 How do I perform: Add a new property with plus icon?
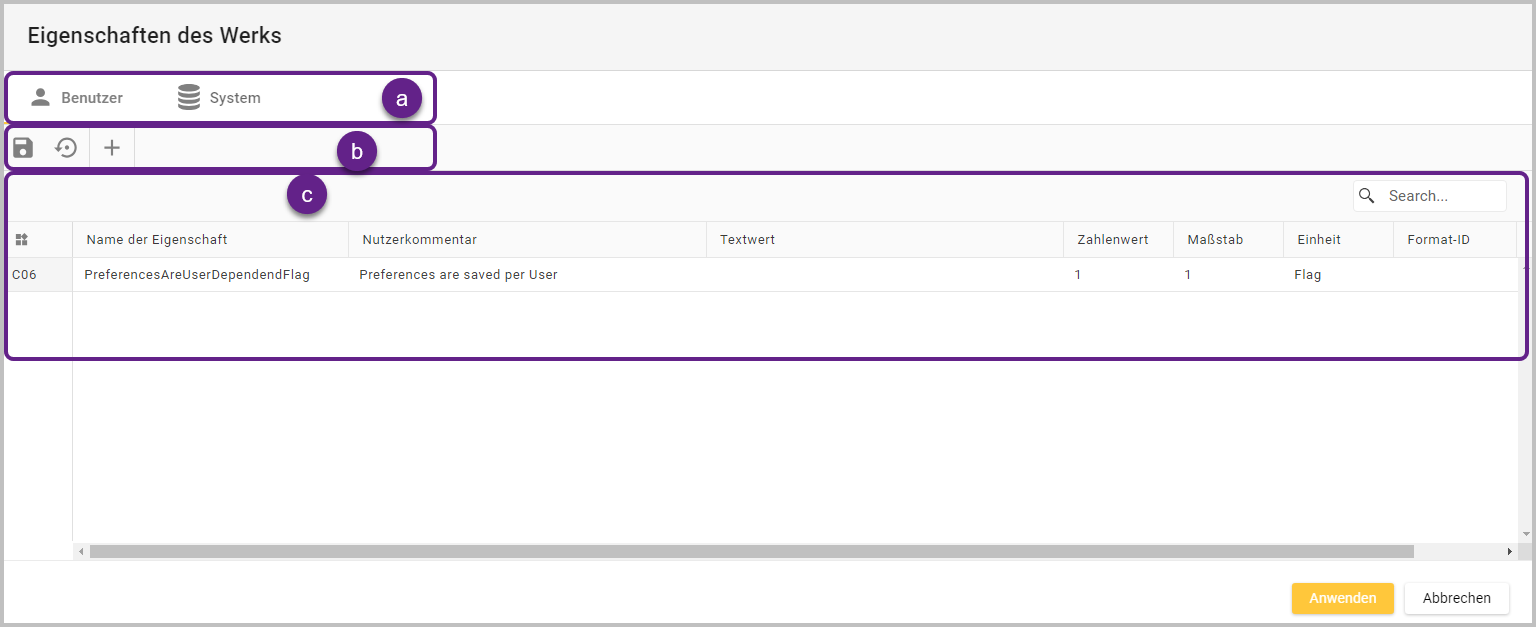112,148
